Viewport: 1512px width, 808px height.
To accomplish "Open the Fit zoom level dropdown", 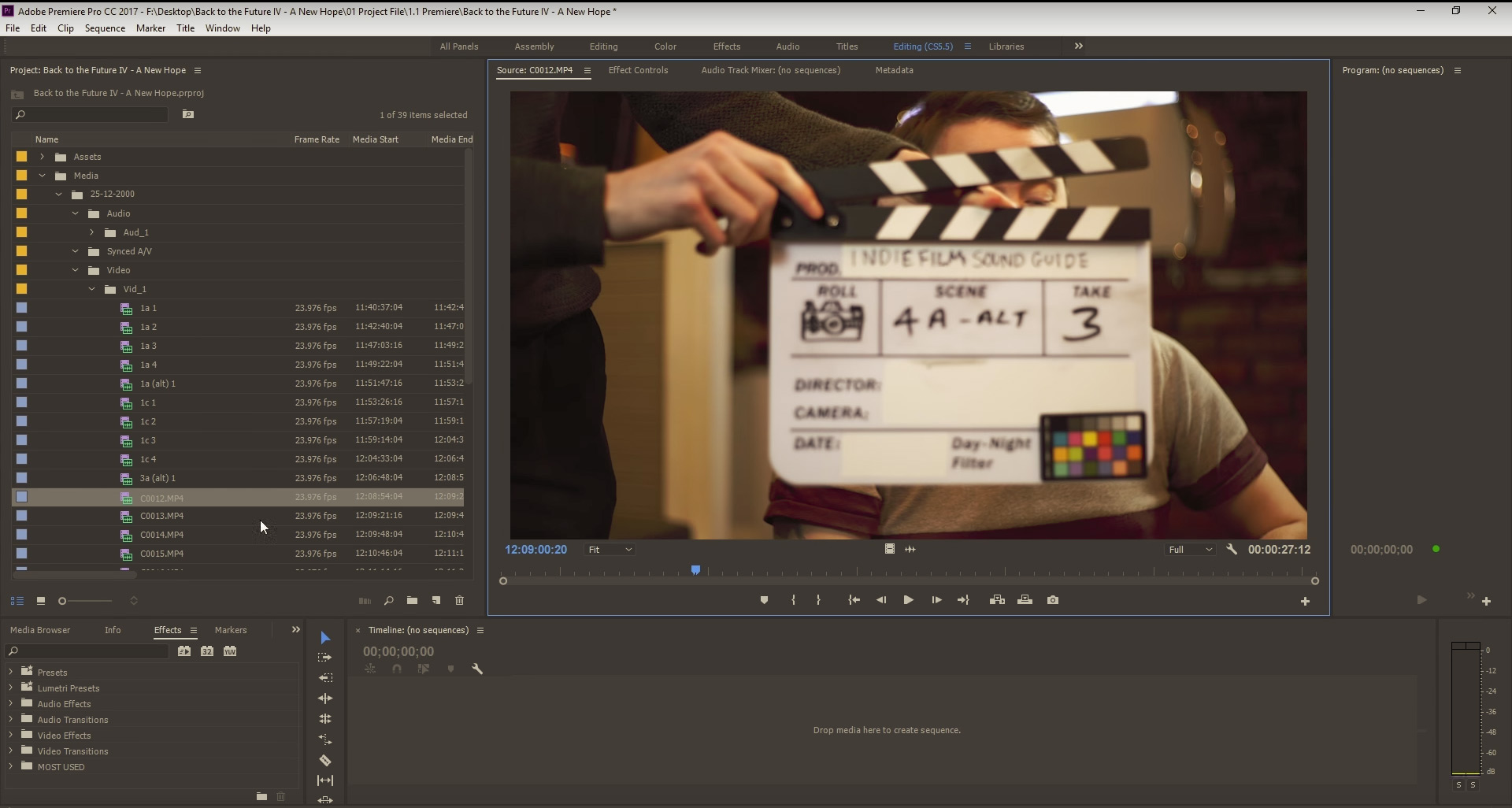I will (x=610, y=550).
